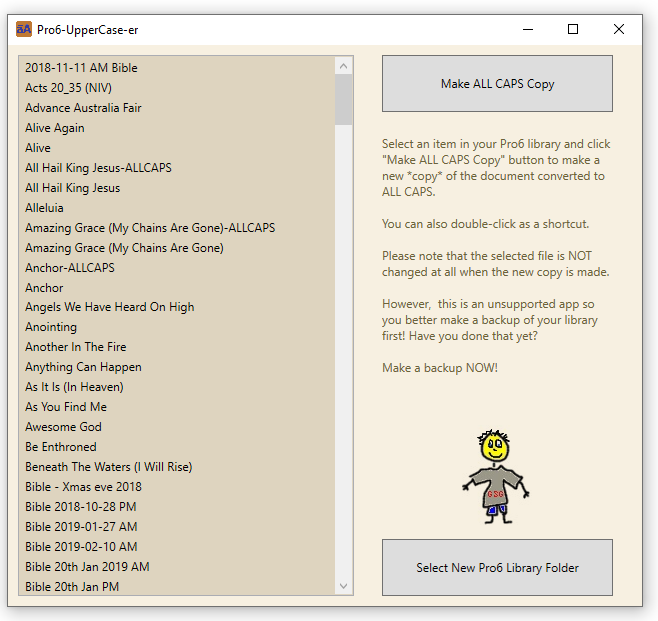Click the Pro6-UpperCase-er app icon in title bar

(24, 29)
